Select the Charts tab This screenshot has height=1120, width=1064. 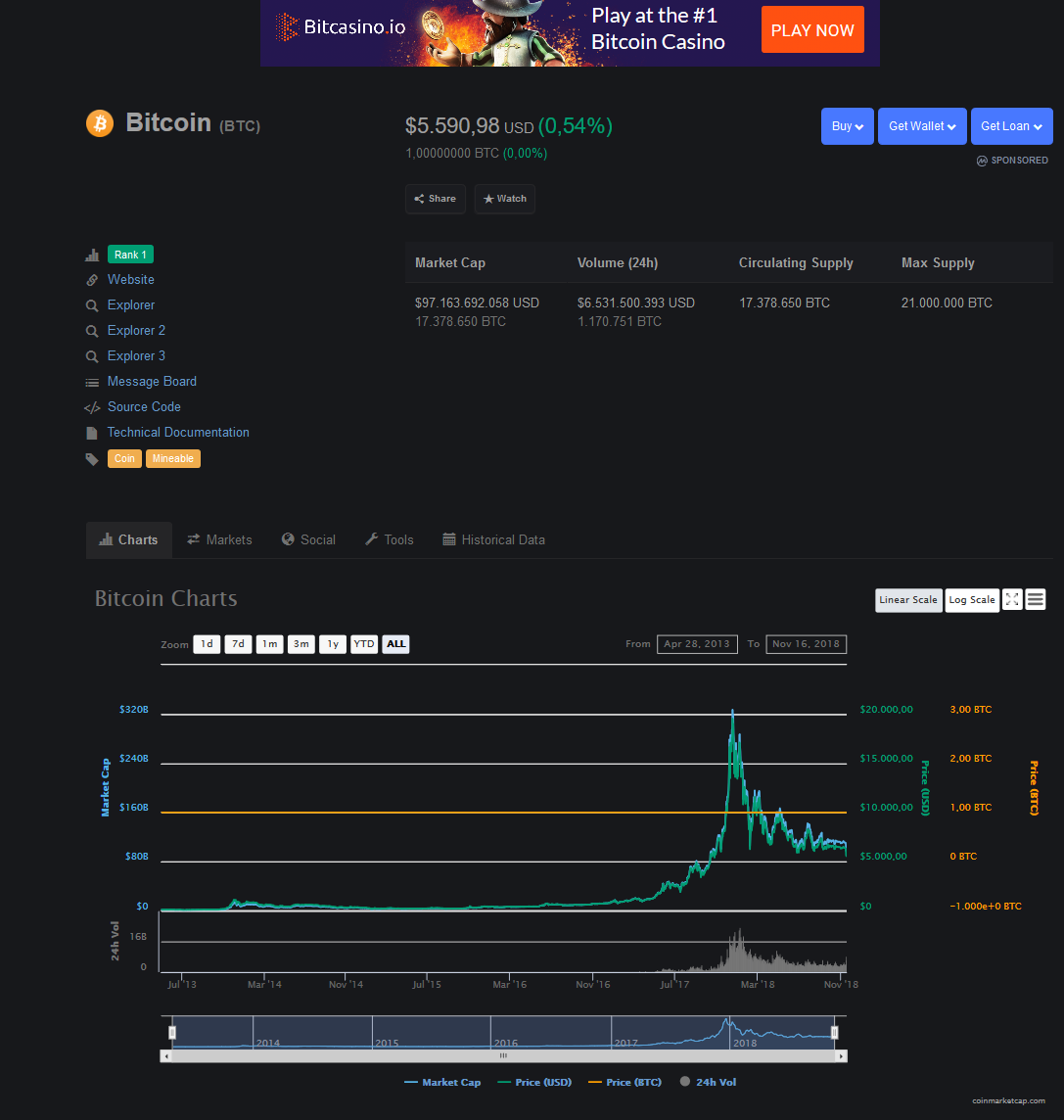[128, 540]
